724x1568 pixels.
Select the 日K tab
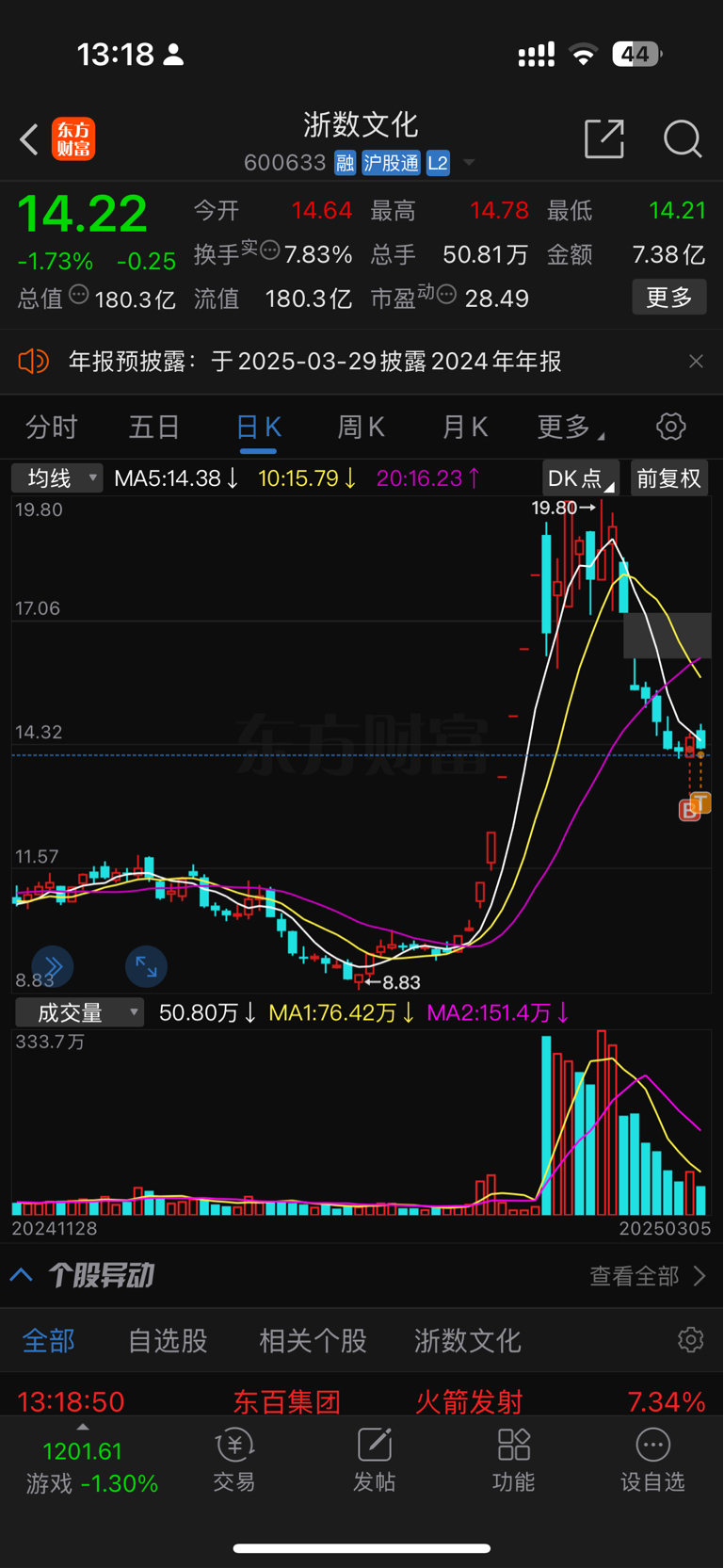[258, 428]
